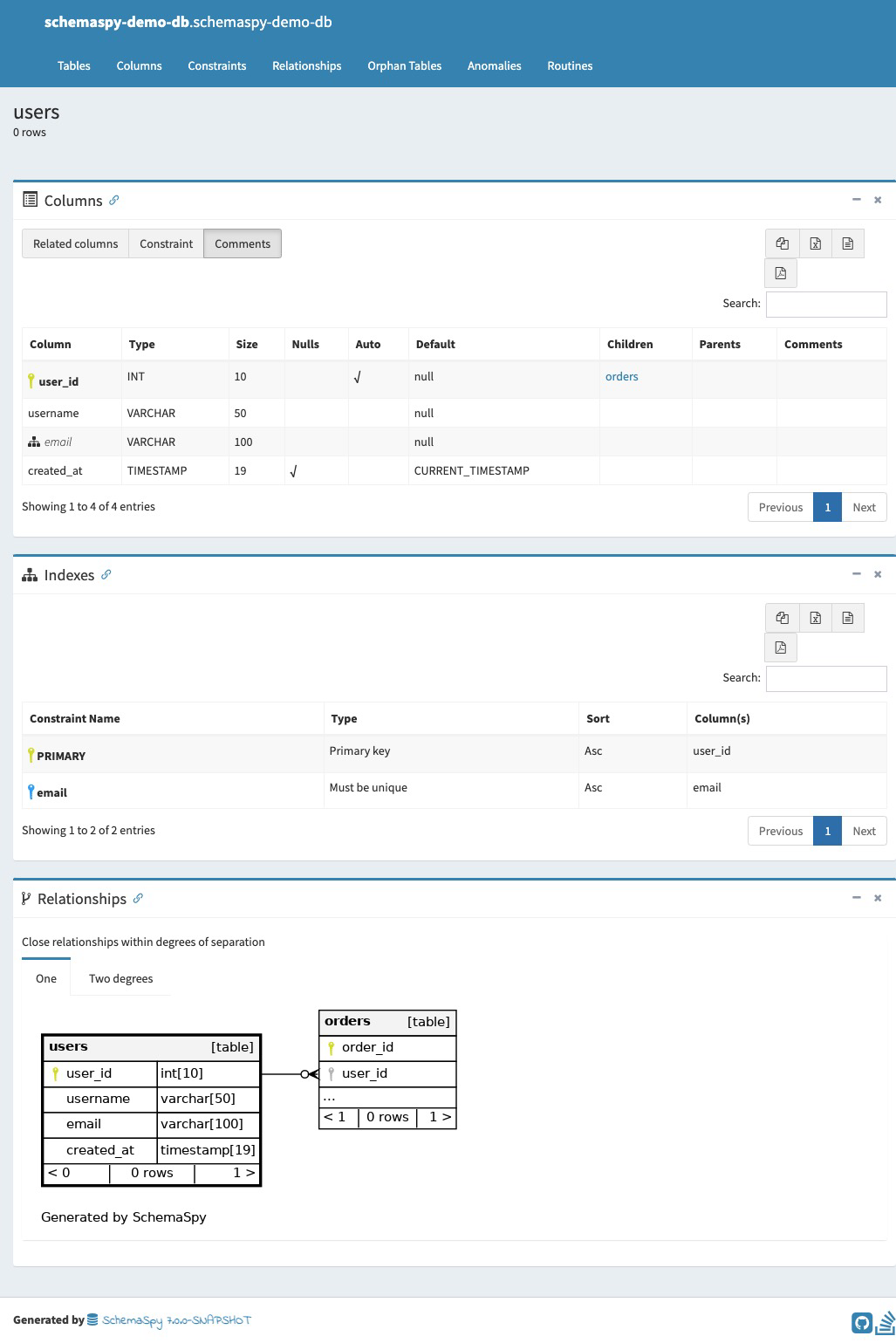896x1343 pixels.
Task: Open the GitHub icon in footer
Action: 861,1321
